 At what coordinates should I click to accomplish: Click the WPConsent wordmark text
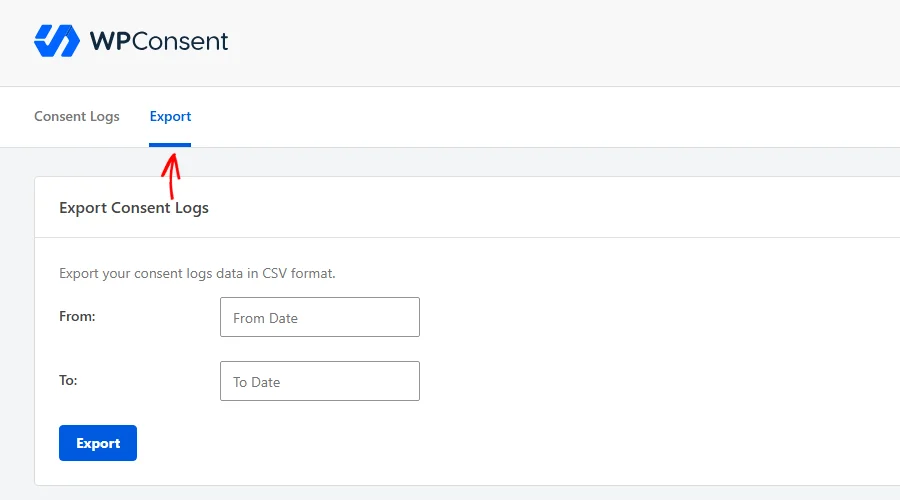tap(159, 41)
